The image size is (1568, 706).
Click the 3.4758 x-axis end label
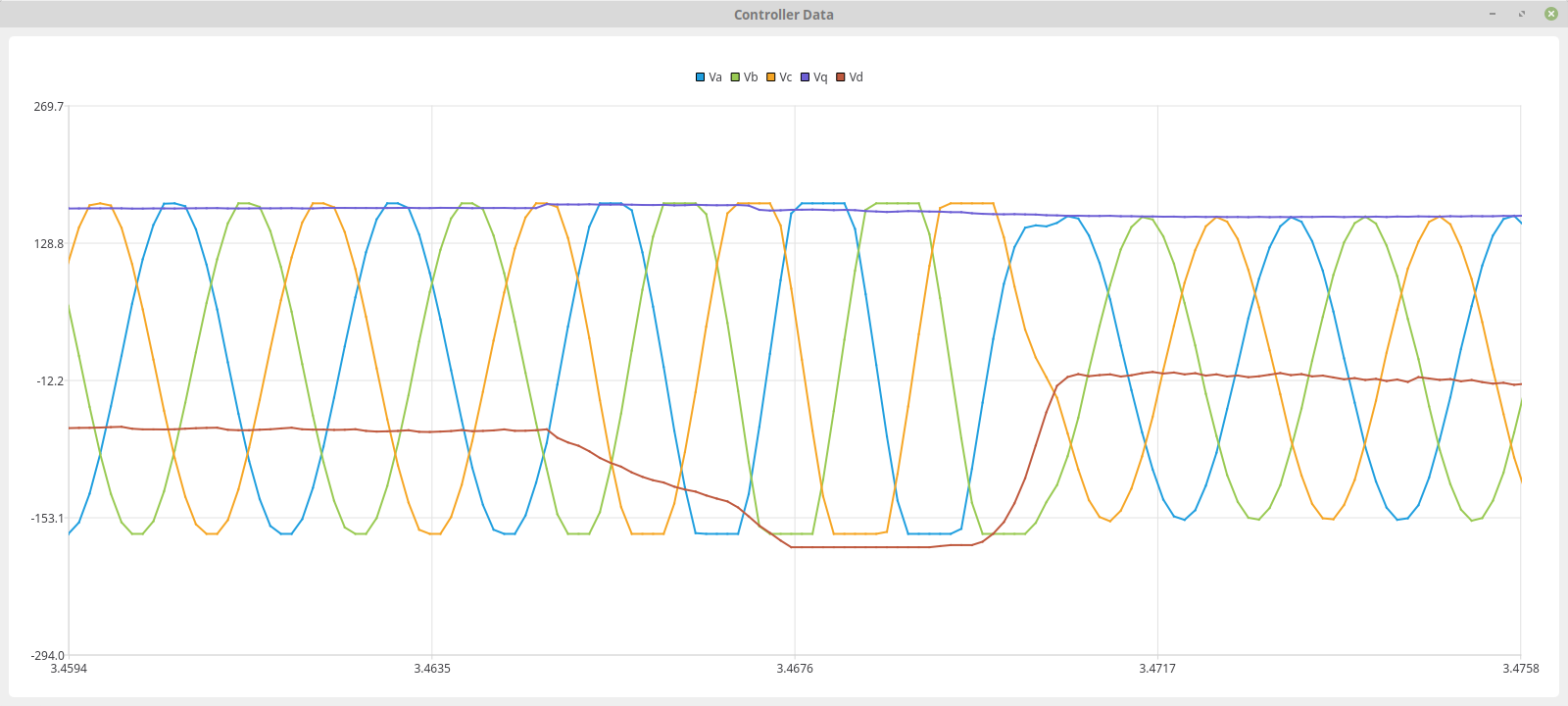(x=1521, y=669)
